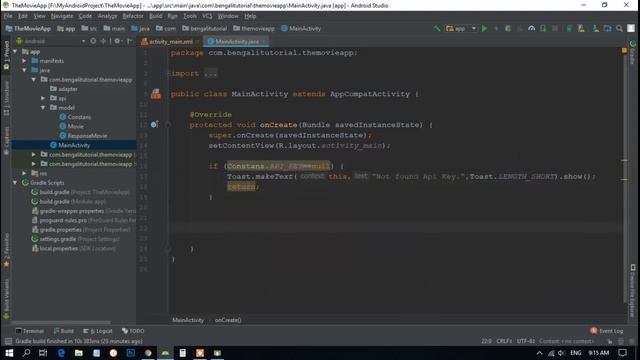640x360 pixels.
Task: Click onCreate() in editor breadcrumb
Action: pos(228,320)
